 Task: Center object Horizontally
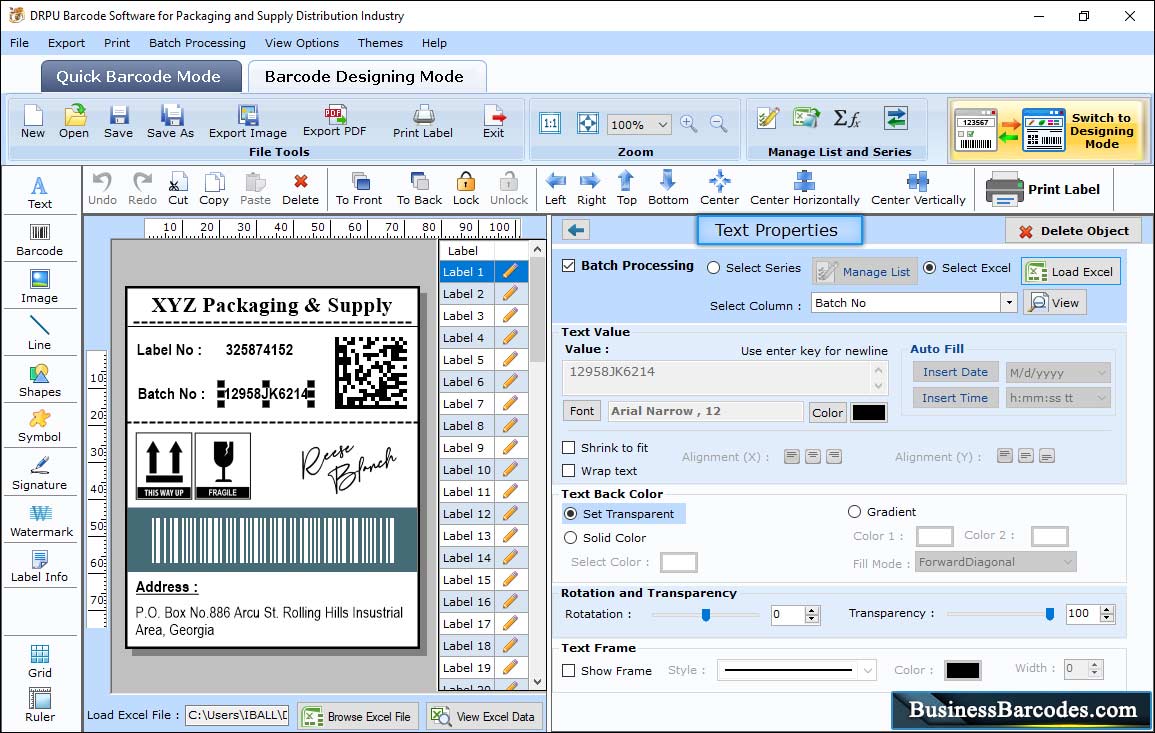pos(804,189)
